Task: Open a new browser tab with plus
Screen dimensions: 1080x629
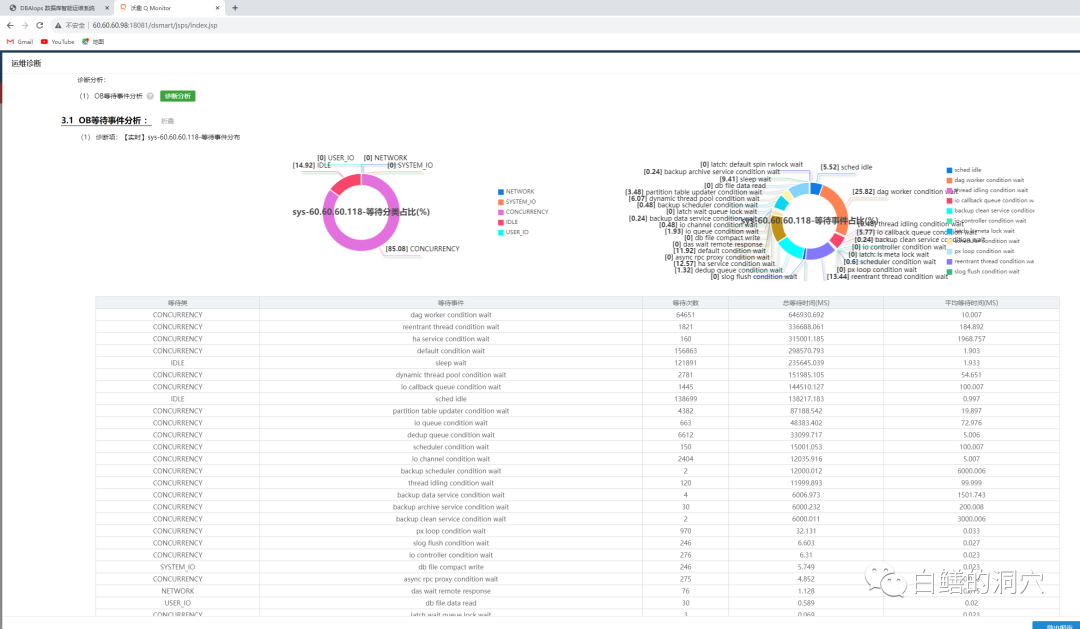Action: [x=235, y=7]
